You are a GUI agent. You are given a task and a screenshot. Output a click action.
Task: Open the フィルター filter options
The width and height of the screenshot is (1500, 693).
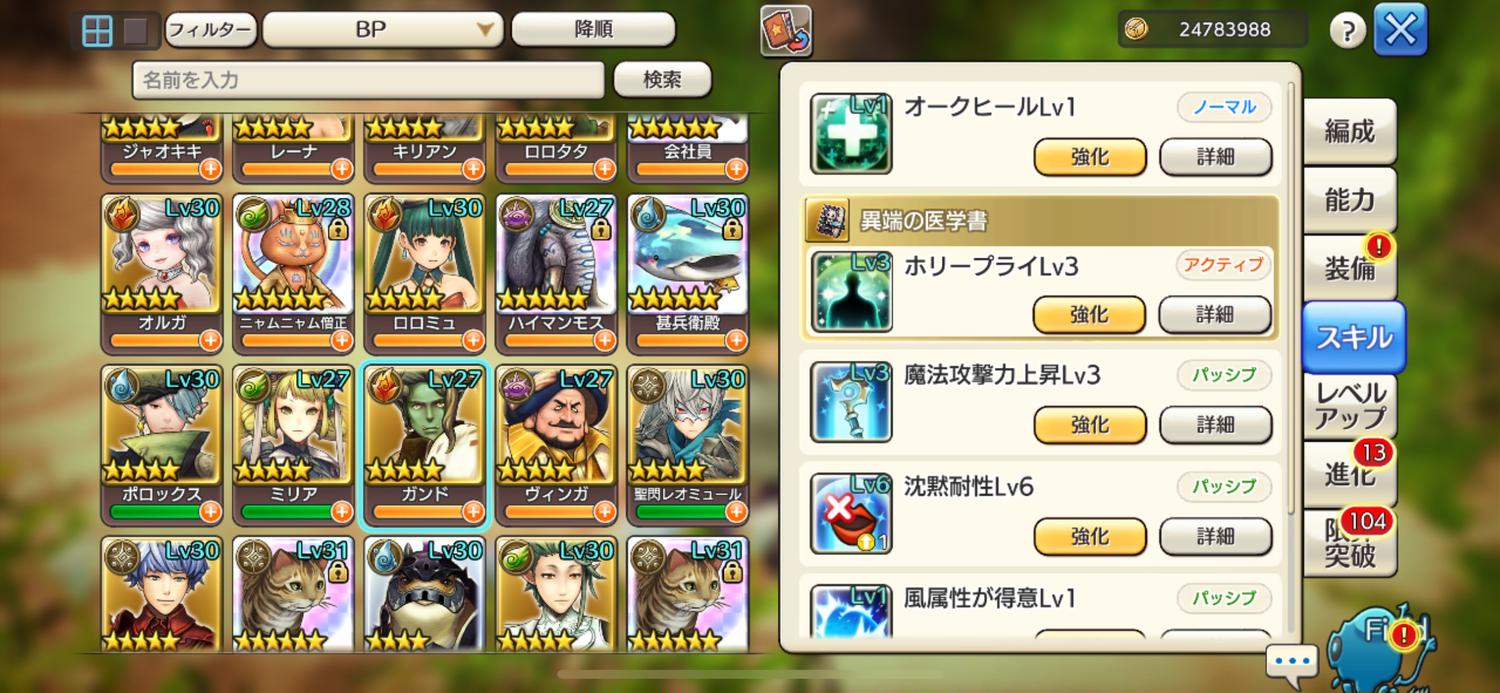(x=210, y=30)
